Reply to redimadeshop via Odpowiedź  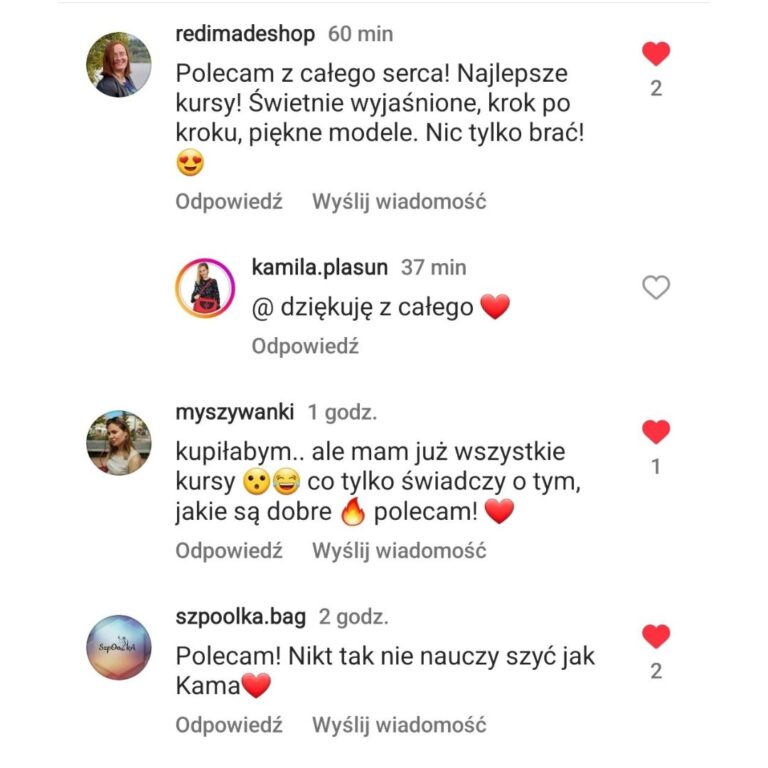[229, 202]
